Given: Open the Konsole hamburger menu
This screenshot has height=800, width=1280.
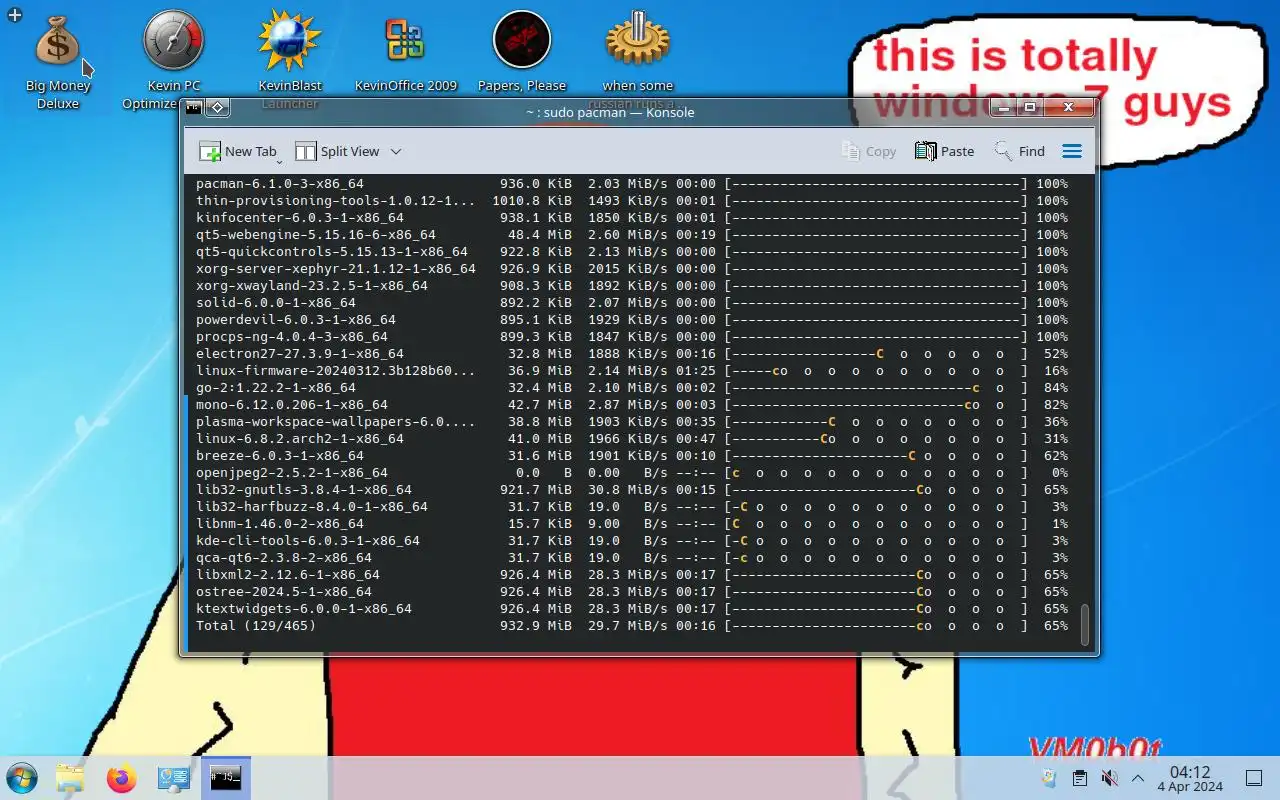Looking at the screenshot, I should [1071, 151].
